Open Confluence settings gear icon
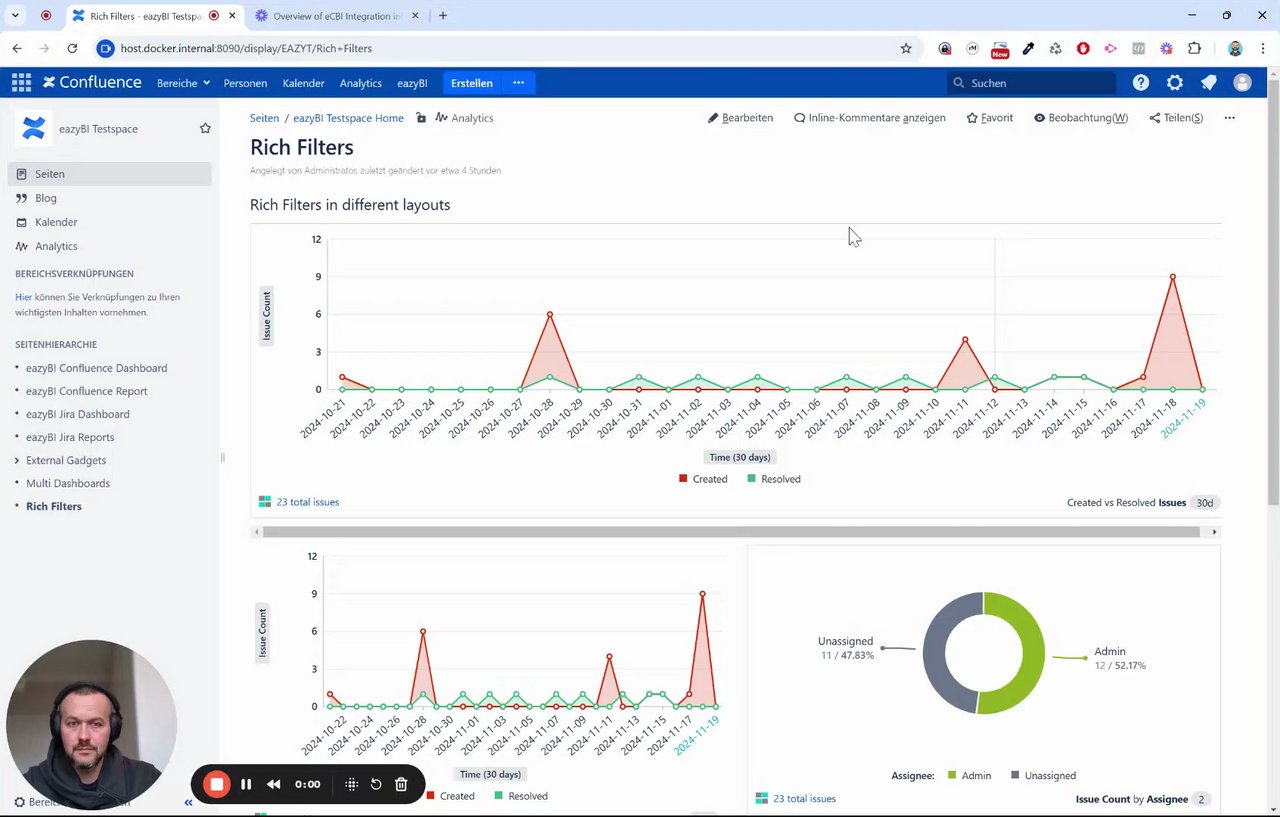This screenshot has height=817, width=1280. click(1175, 83)
